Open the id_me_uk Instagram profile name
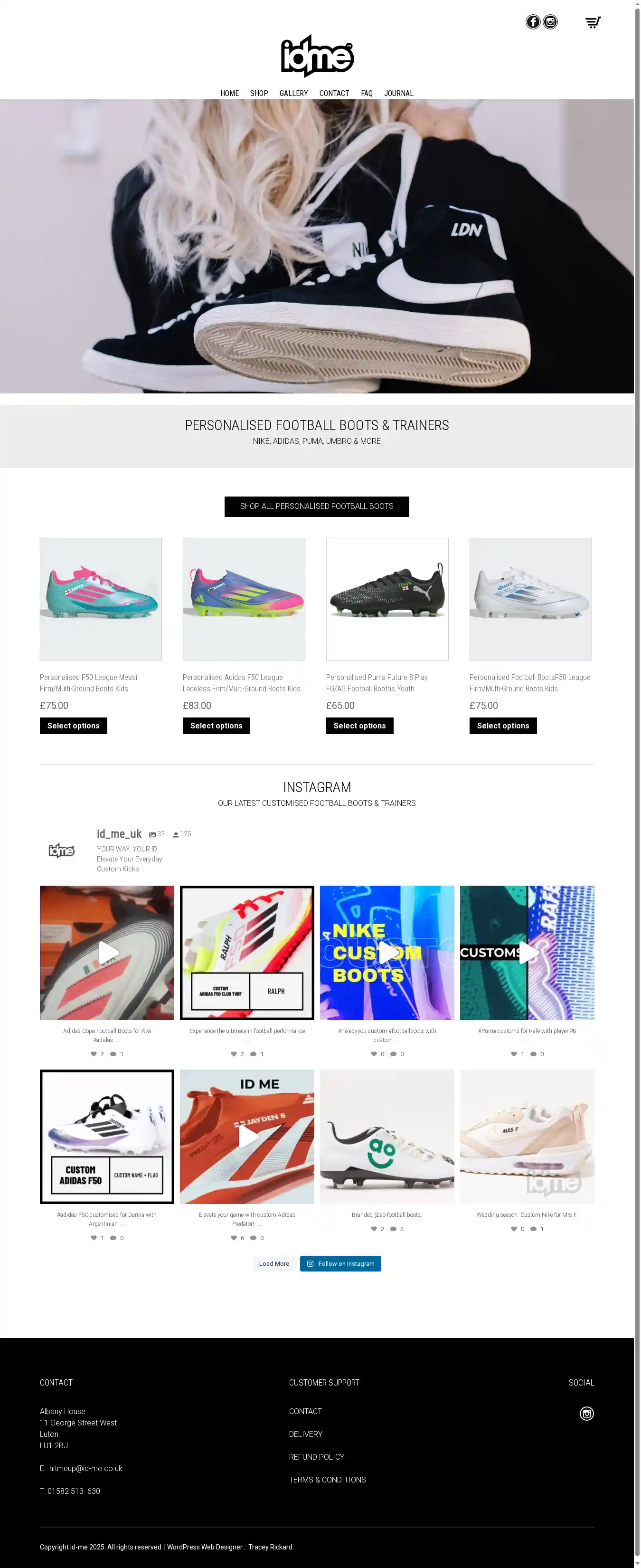 [119, 834]
